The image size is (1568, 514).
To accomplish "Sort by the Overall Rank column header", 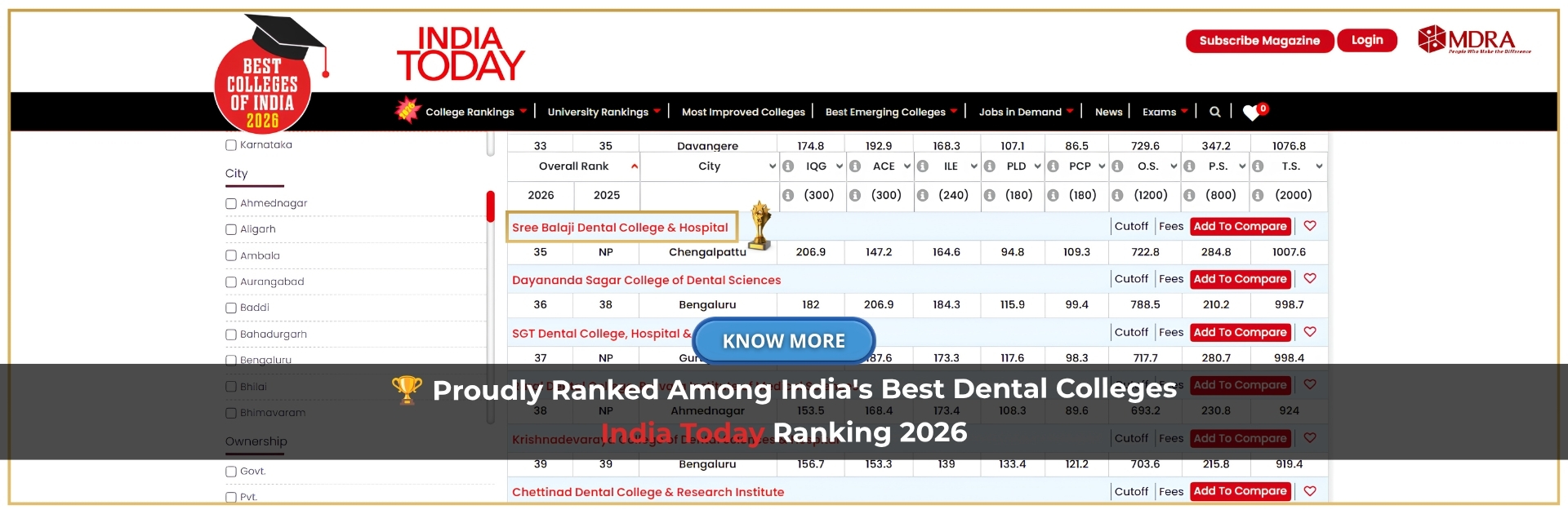I will (x=573, y=166).
